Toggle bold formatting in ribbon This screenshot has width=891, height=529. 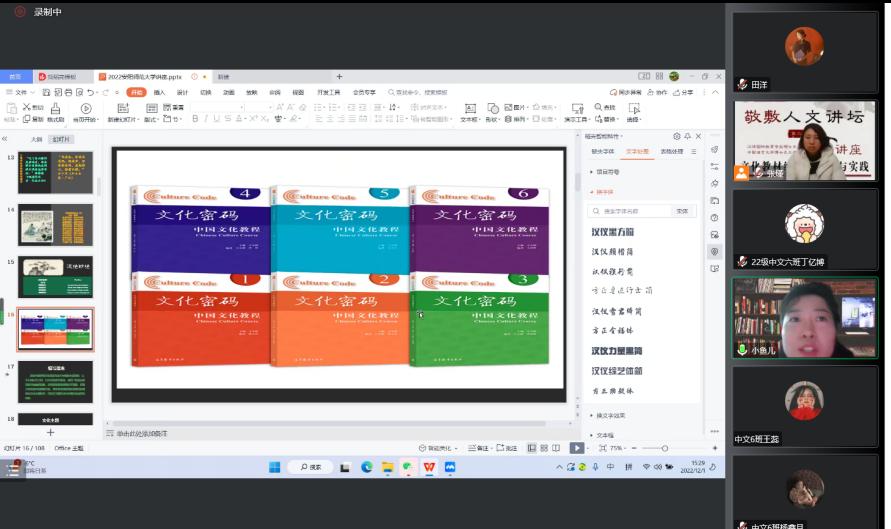click(x=196, y=118)
